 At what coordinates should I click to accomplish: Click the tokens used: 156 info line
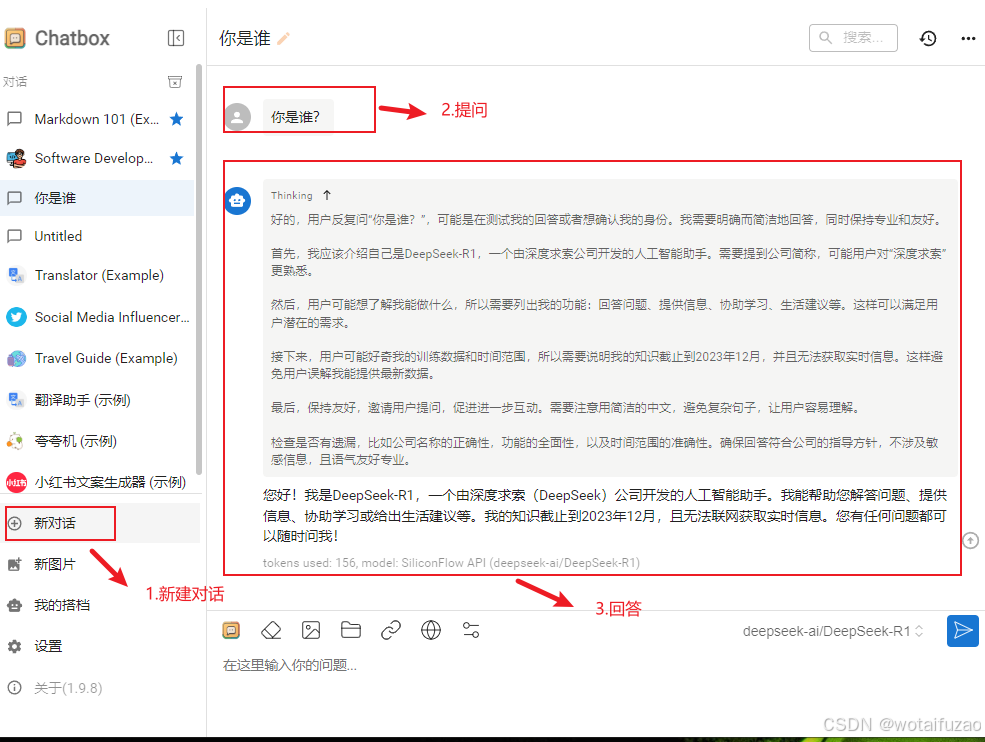click(451, 562)
